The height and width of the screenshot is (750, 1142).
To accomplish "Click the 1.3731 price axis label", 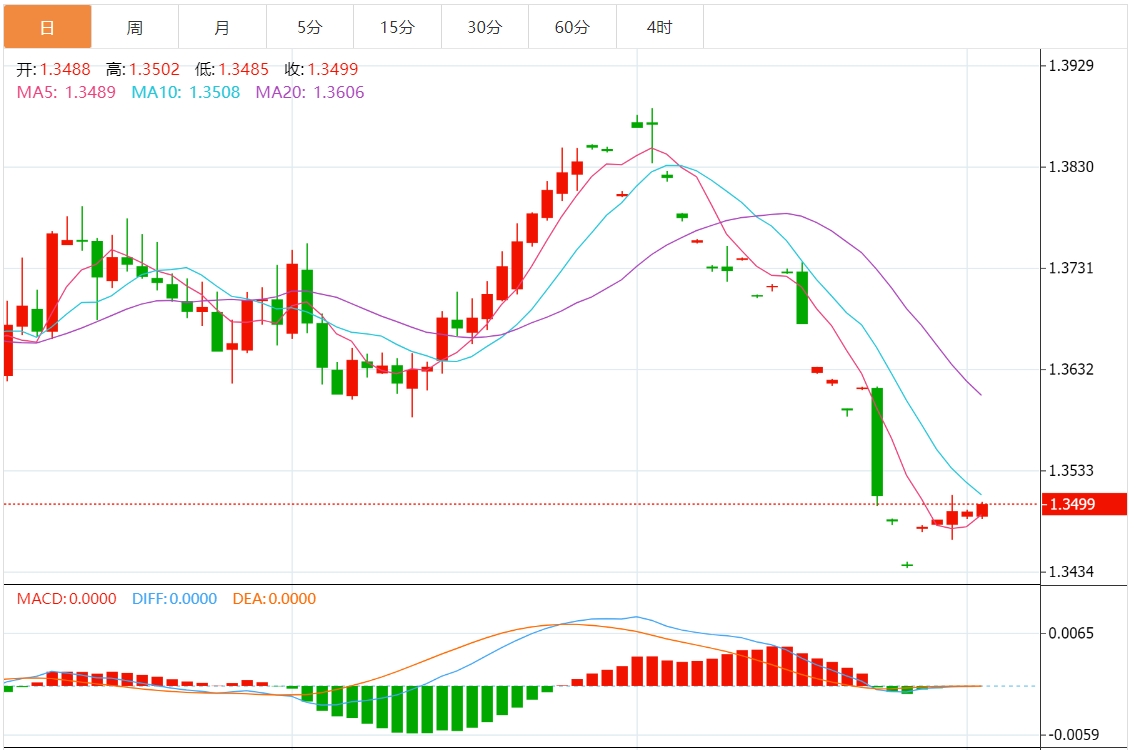I will (x=1071, y=268).
